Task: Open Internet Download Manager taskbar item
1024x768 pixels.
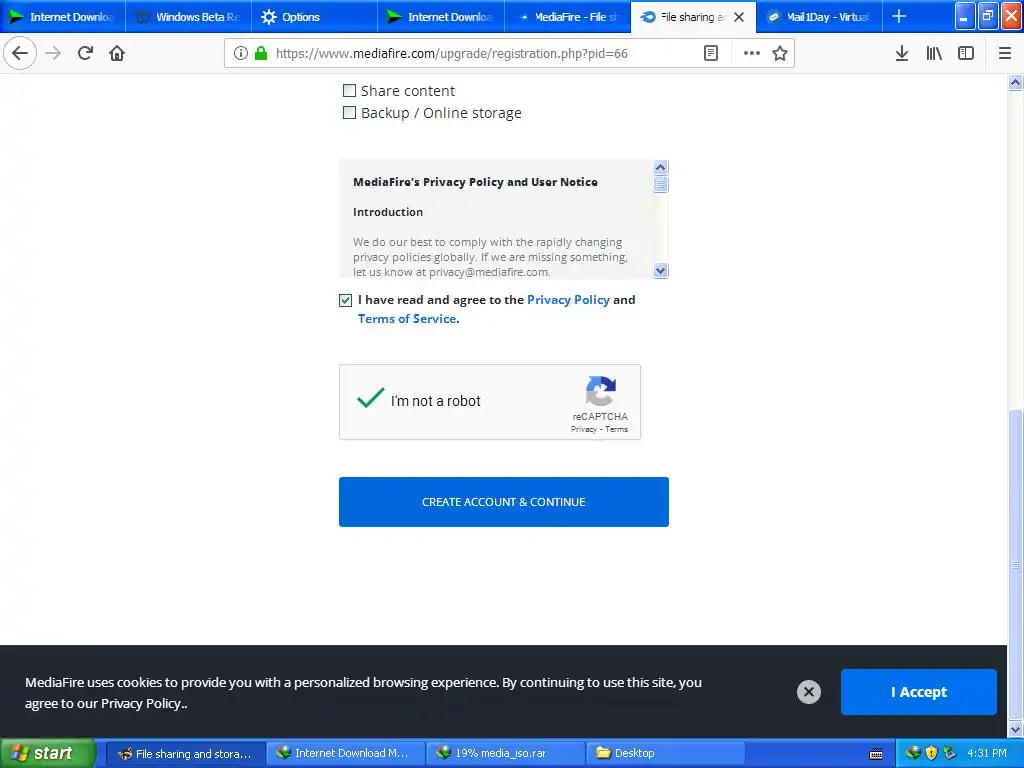Action: (345, 754)
